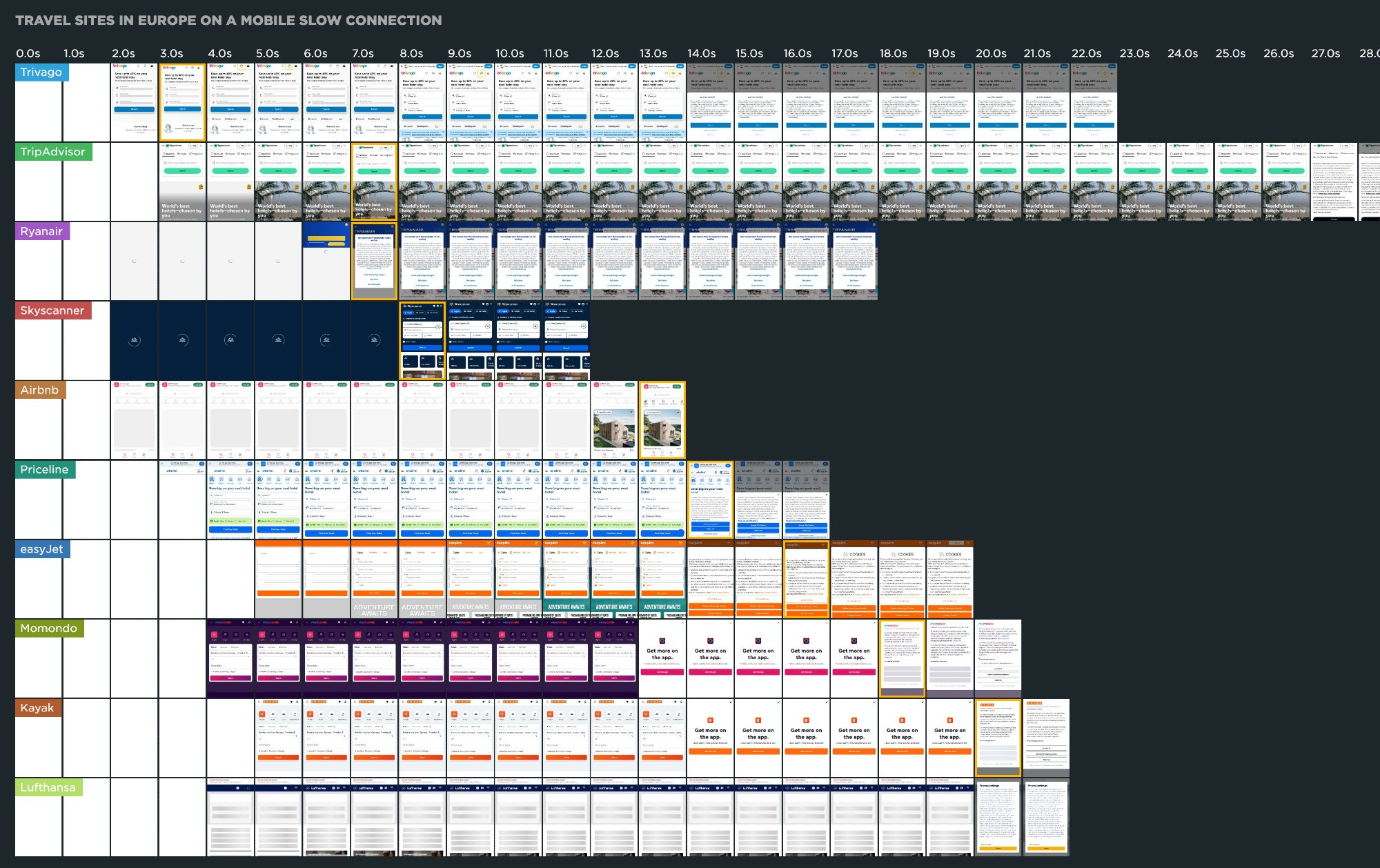This screenshot has height=868, width=1380.
Task: Click the 3.0s time marker
Action: pos(172,53)
